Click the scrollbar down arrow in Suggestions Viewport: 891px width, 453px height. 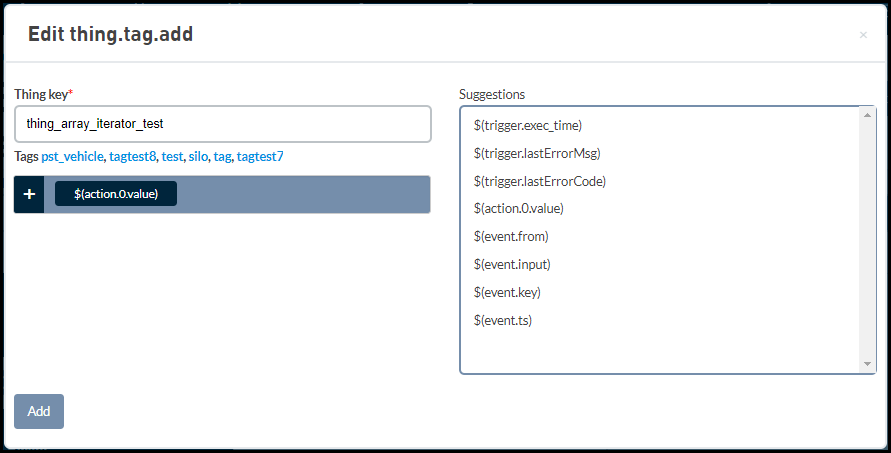click(867, 364)
